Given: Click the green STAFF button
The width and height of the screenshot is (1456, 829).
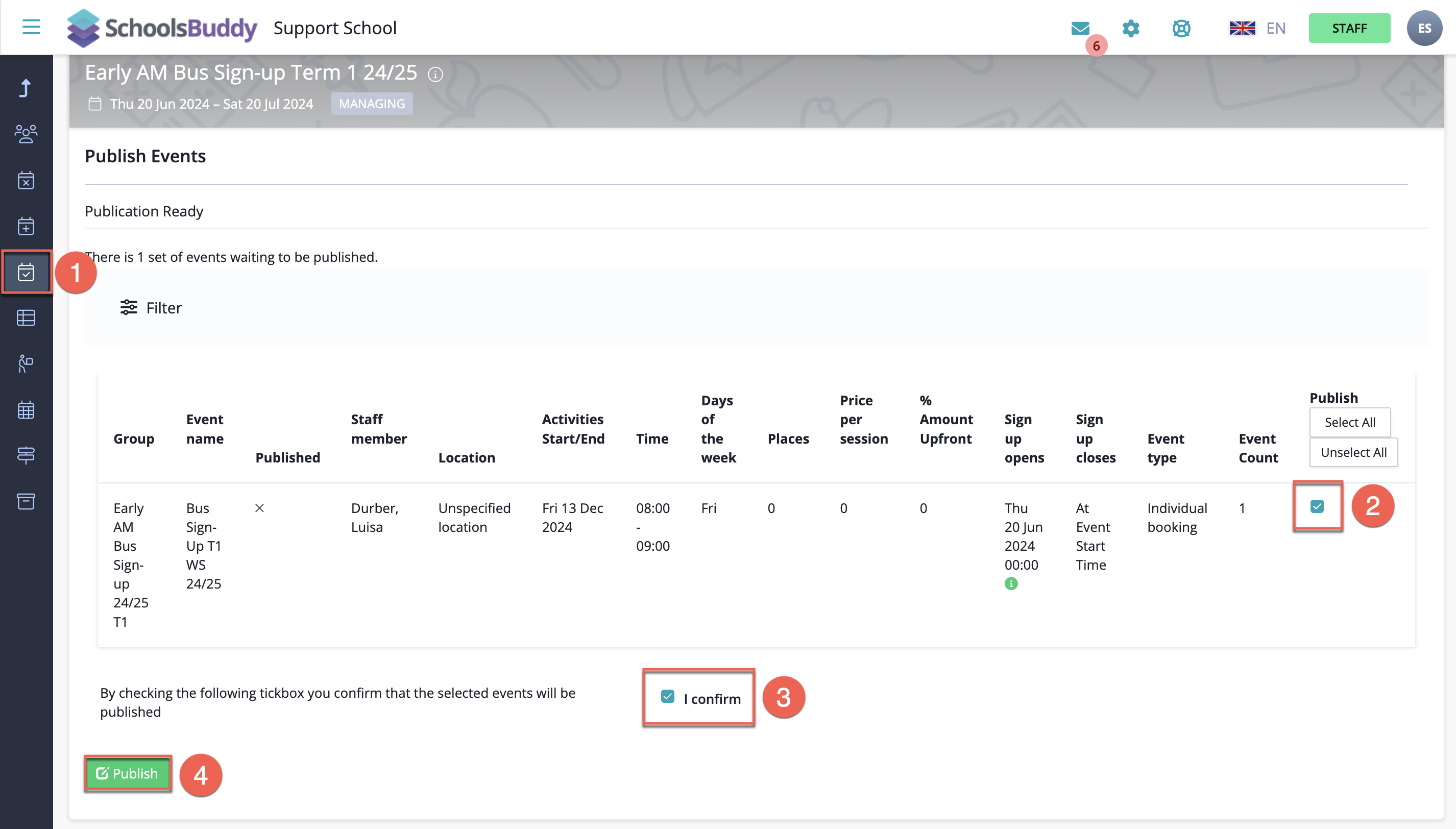Looking at the screenshot, I should [1349, 28].
